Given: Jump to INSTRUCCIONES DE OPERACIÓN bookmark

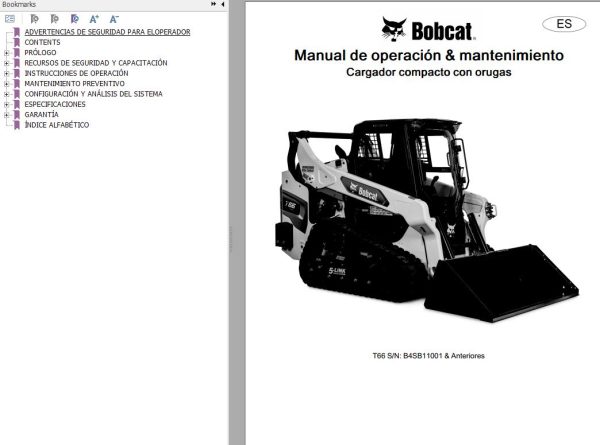Looking at the screenshot, I should (x=77, y=73).
